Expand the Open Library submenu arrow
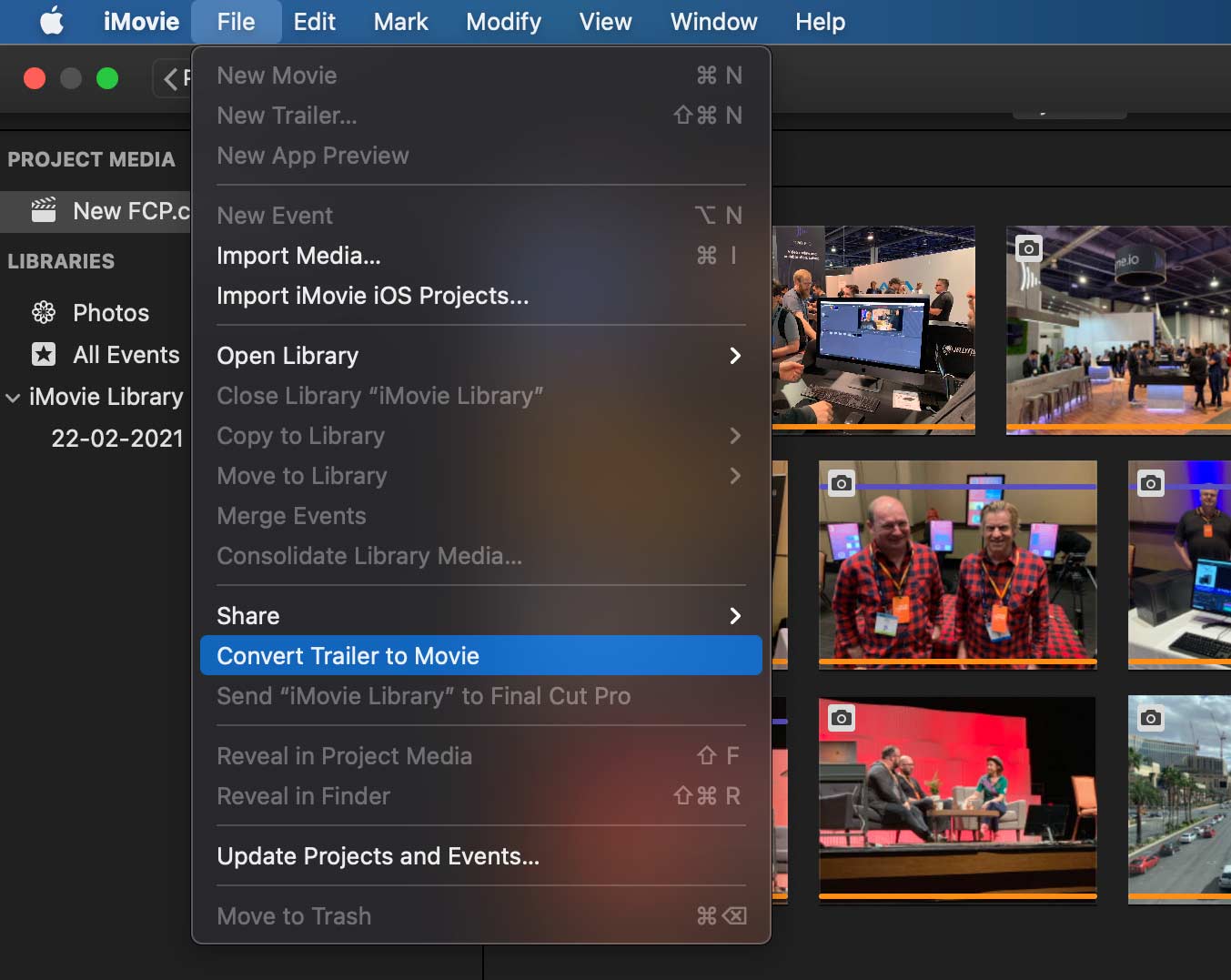The image size is (1231, 980). pyautogui.click(x=735, y=356)
